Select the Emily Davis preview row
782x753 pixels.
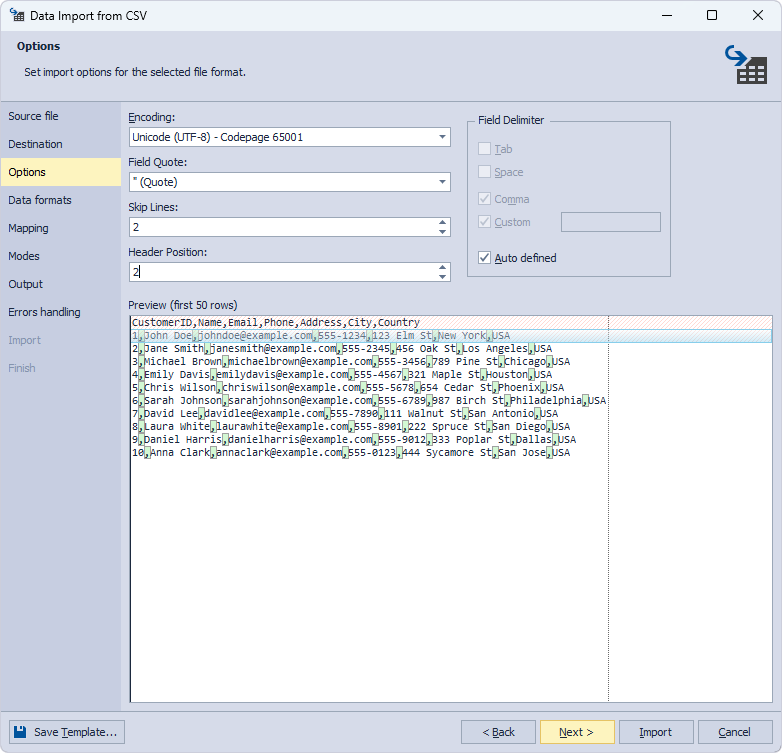(x=451, y=375)
